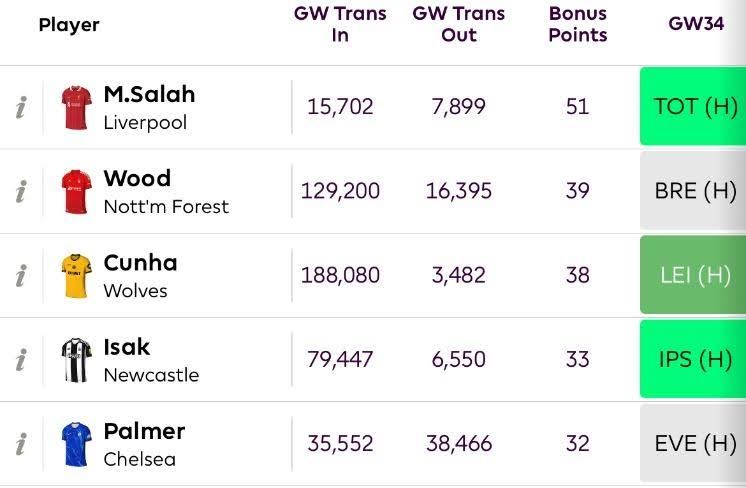Open info icon for M.Salah
This screenshot has width=746, height=488.
[x=21, y=107]
